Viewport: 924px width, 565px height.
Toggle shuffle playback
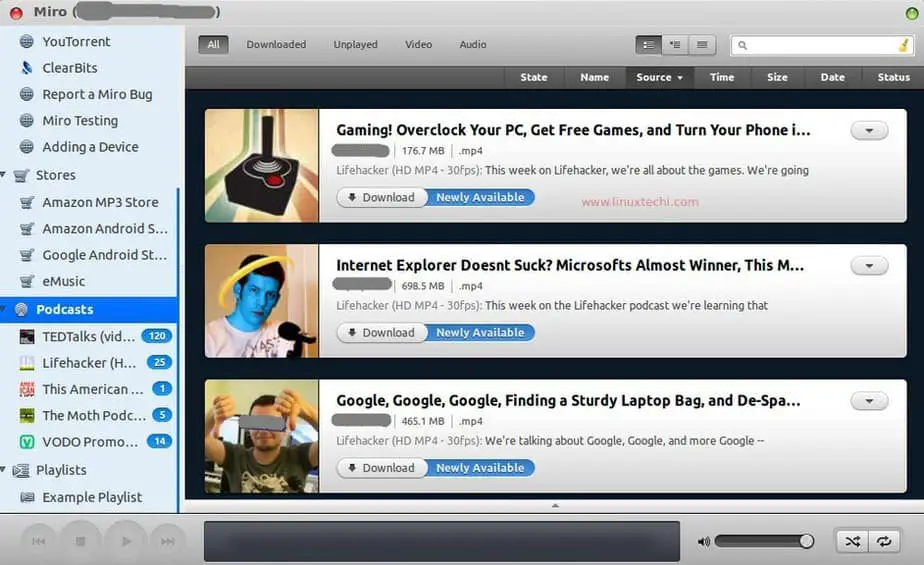tap(853, 541)
